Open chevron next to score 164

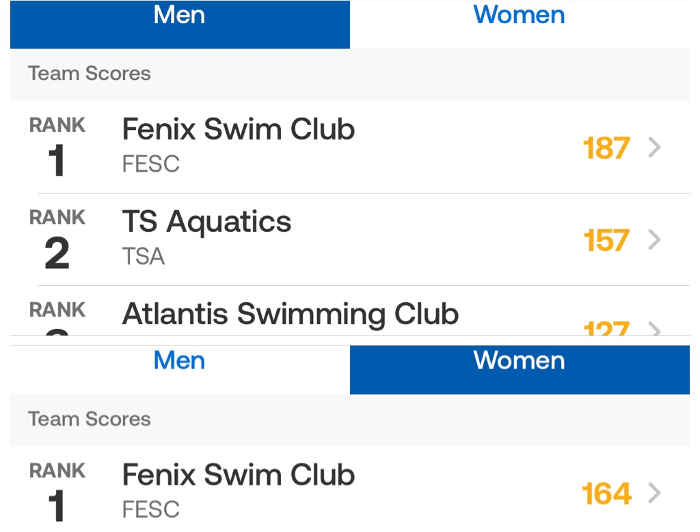[655, 493]
